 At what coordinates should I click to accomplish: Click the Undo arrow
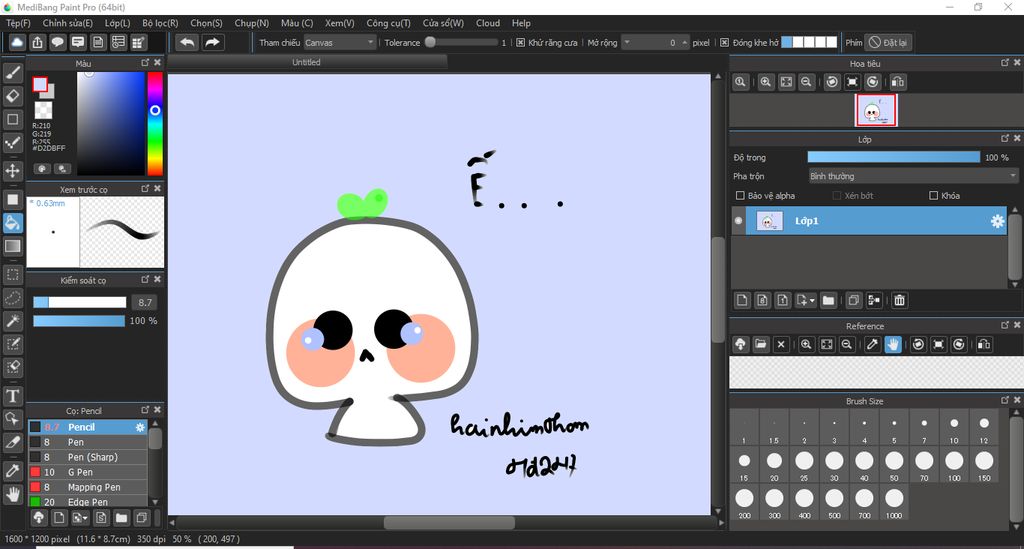(x=187, y=42)
